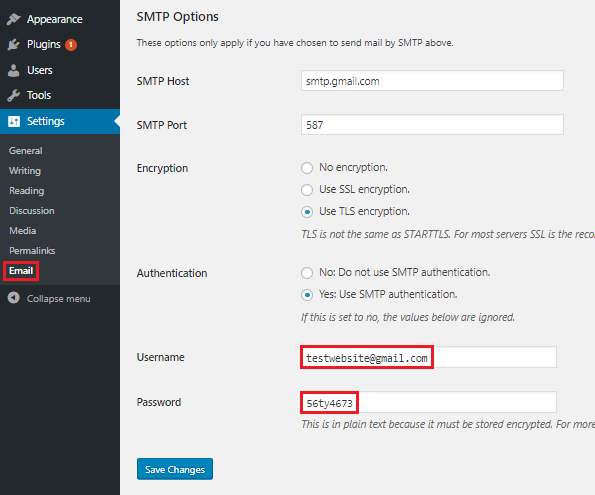Go to Email settings submenu

pos(21,271)
